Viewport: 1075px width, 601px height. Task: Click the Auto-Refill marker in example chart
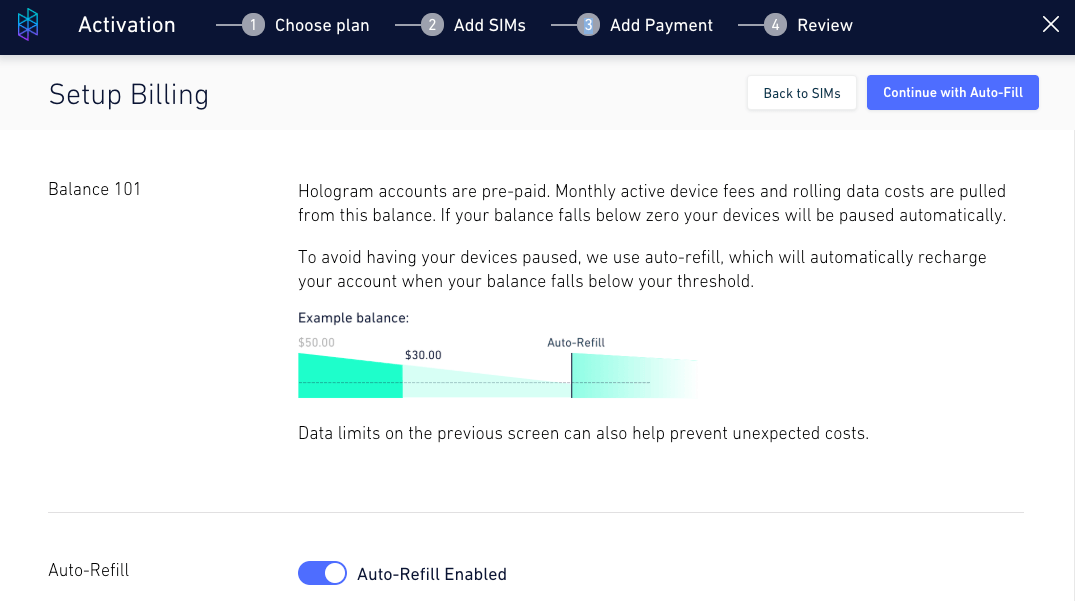pyautogui.click(x=576, y=343)
